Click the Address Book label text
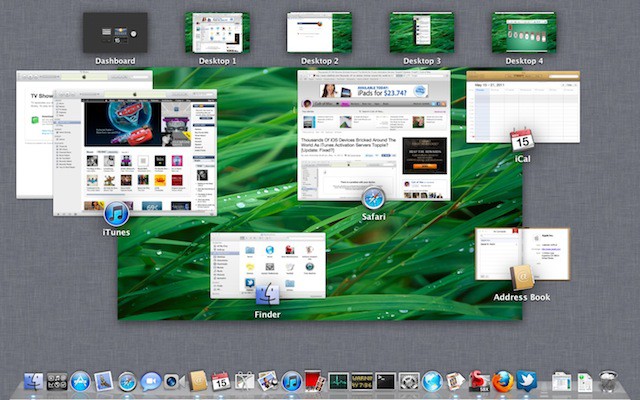The width and height of the screenshot is (640, 400). click(522, 297)
